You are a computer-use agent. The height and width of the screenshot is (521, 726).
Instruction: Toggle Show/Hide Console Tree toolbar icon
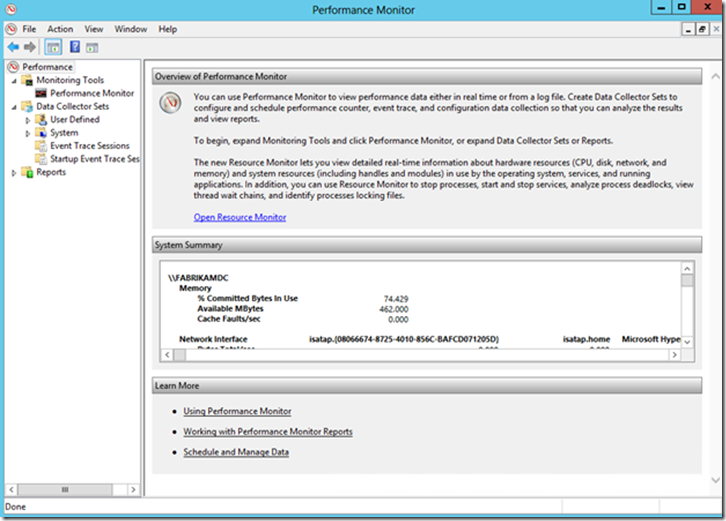click(53, 47)
